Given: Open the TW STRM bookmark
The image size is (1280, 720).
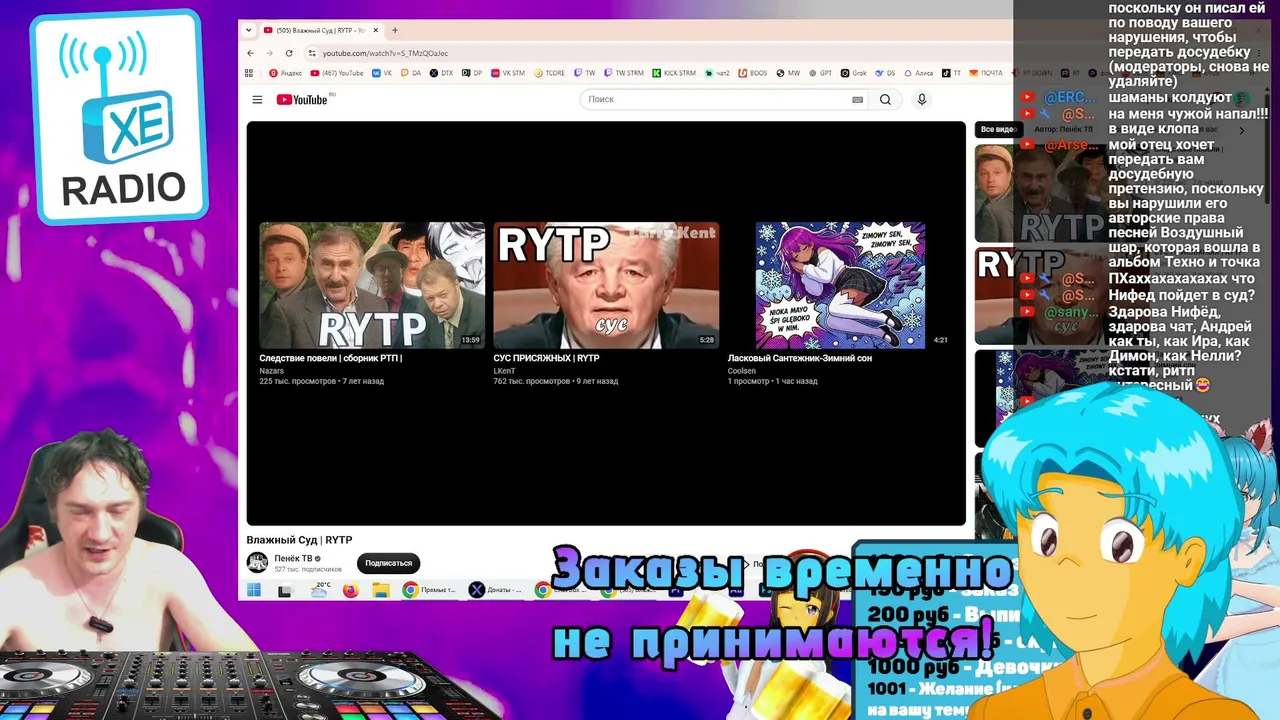Looking at the screenshot, I should point(624,73).
